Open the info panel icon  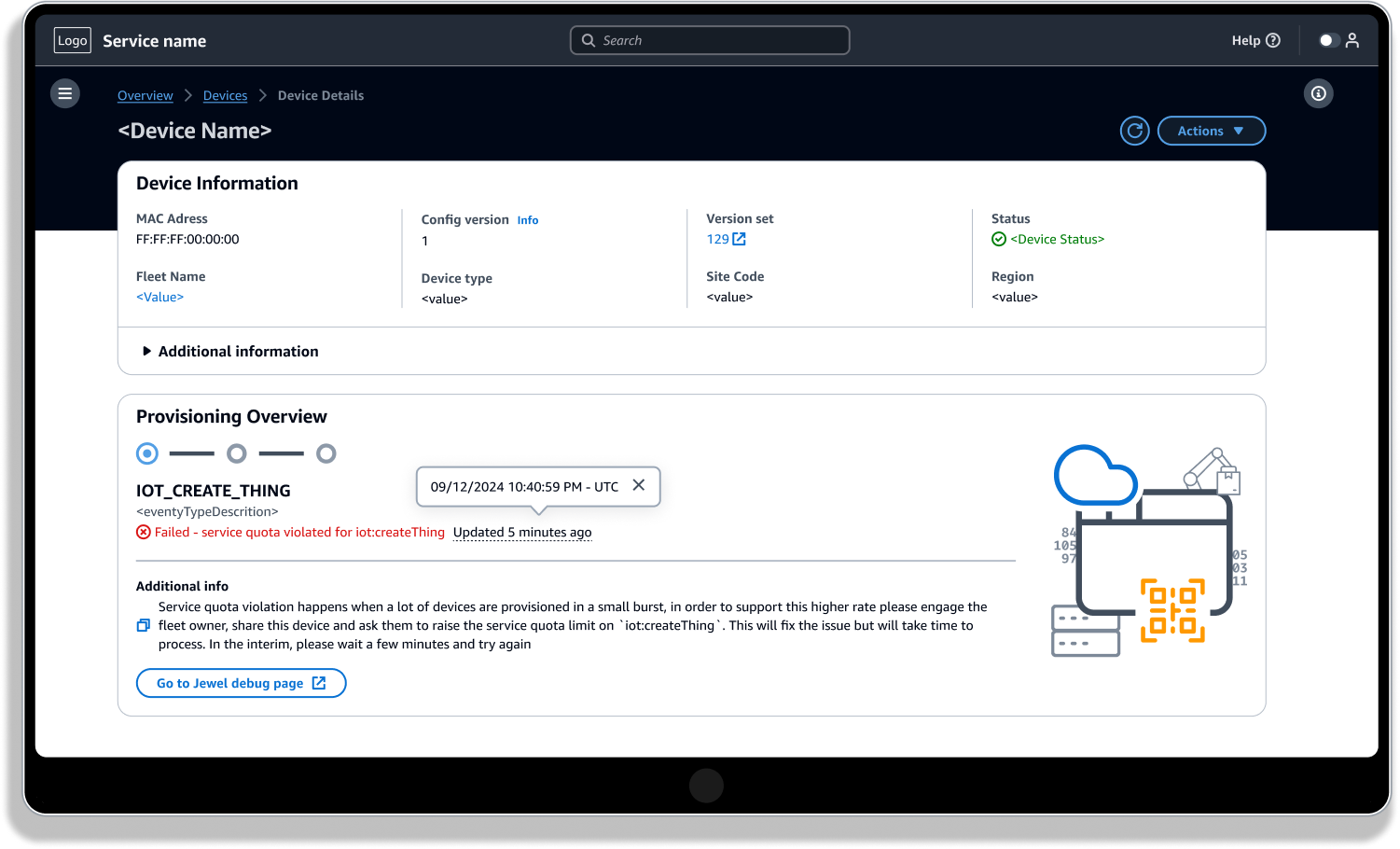1318,93
